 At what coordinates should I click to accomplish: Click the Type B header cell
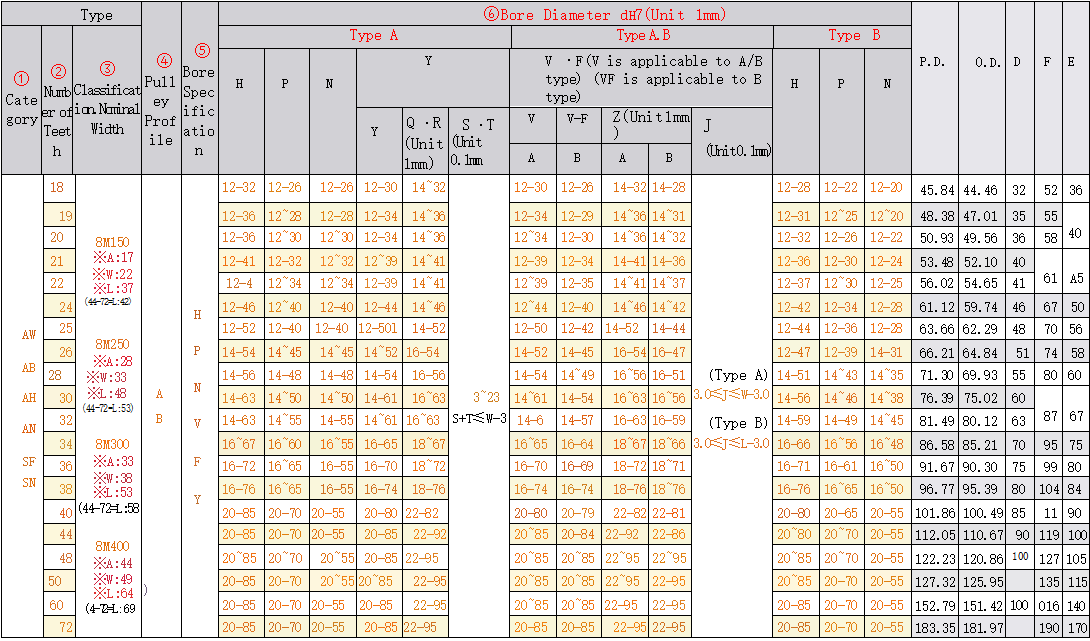tap(855, 36)
